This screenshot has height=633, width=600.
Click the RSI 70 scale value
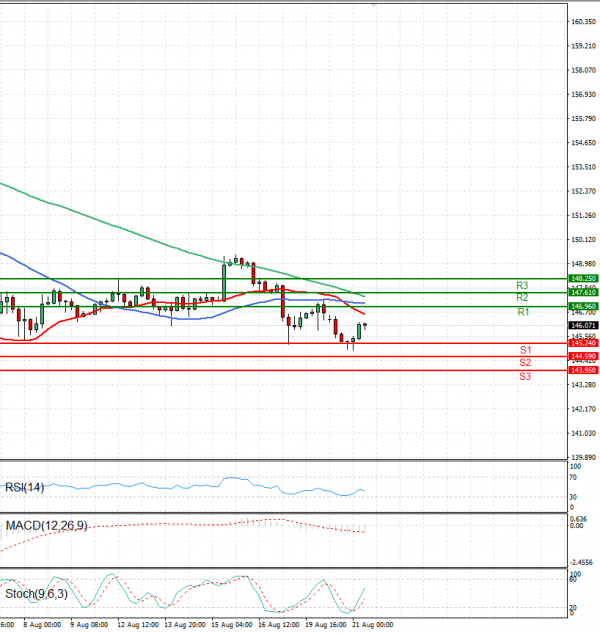(x=573, y=478)
